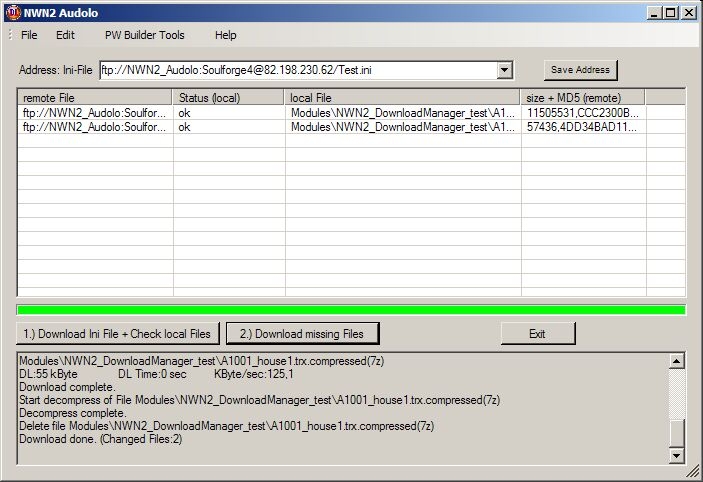Expand the Address Ini-File dropdown arrow
The width and height of the screenshot is (703, 482).
504,70
